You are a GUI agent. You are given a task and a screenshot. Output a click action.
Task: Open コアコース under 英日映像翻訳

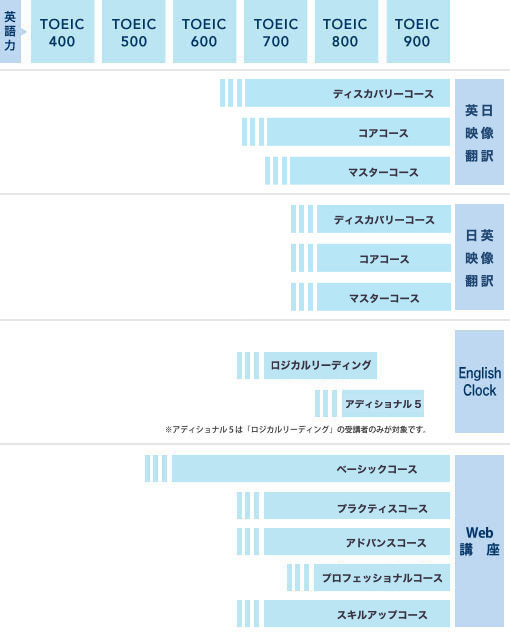coord(358,132)
